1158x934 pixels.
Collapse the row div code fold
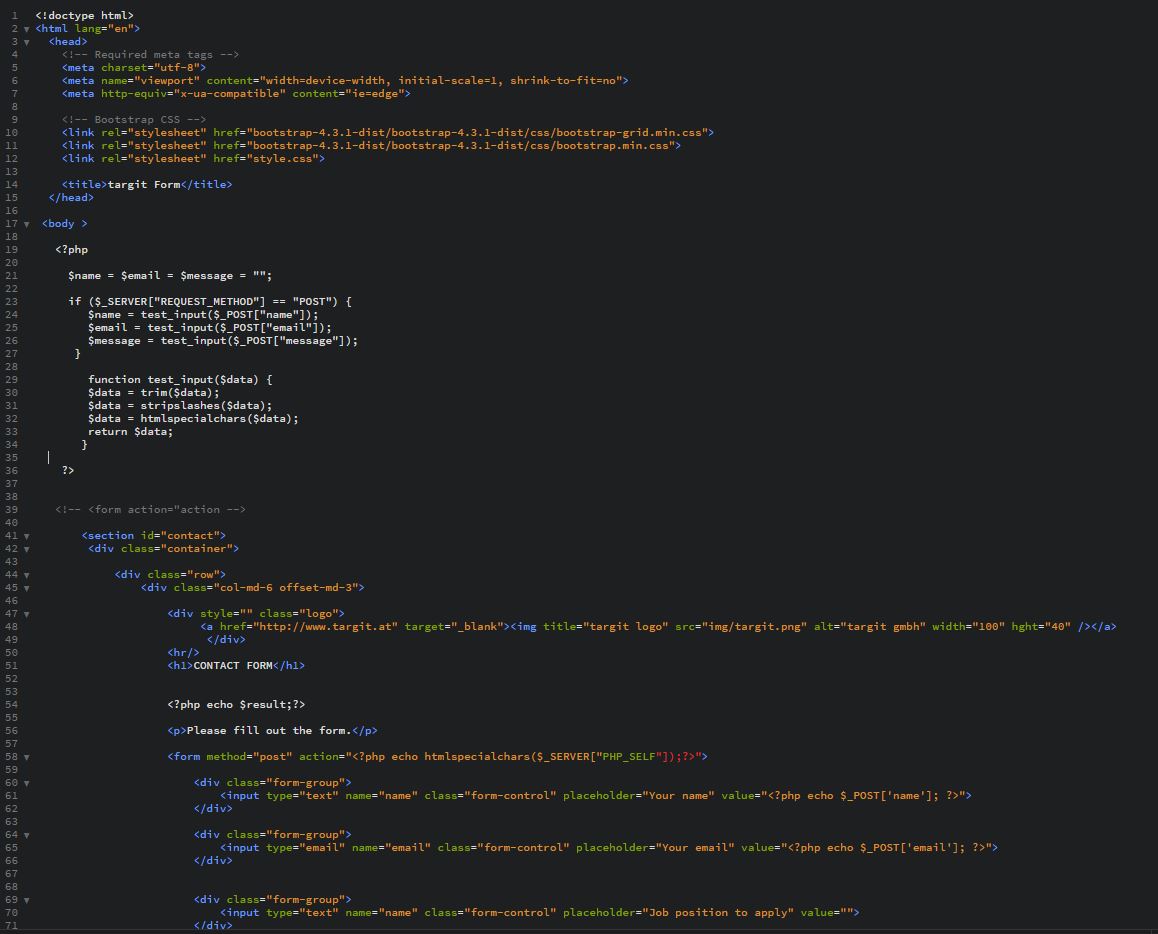[x=27, y=574]
